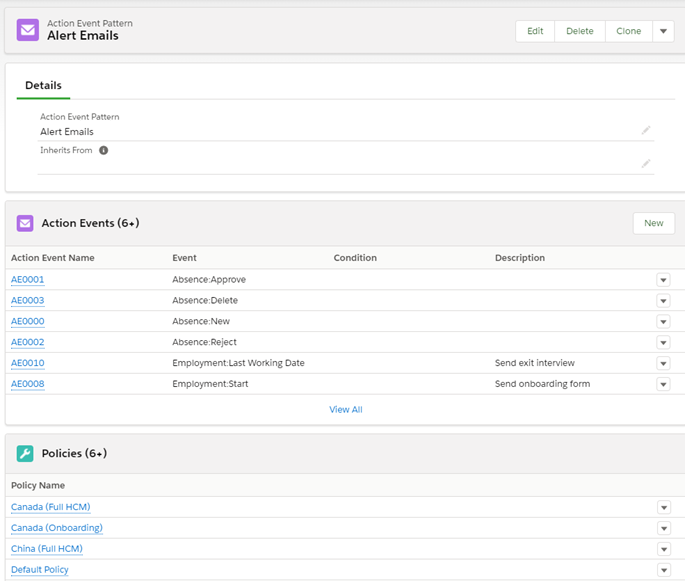Open the AE0003 action event link
Image resolution: width=685 pixels, height=581 pixels.
27,301
